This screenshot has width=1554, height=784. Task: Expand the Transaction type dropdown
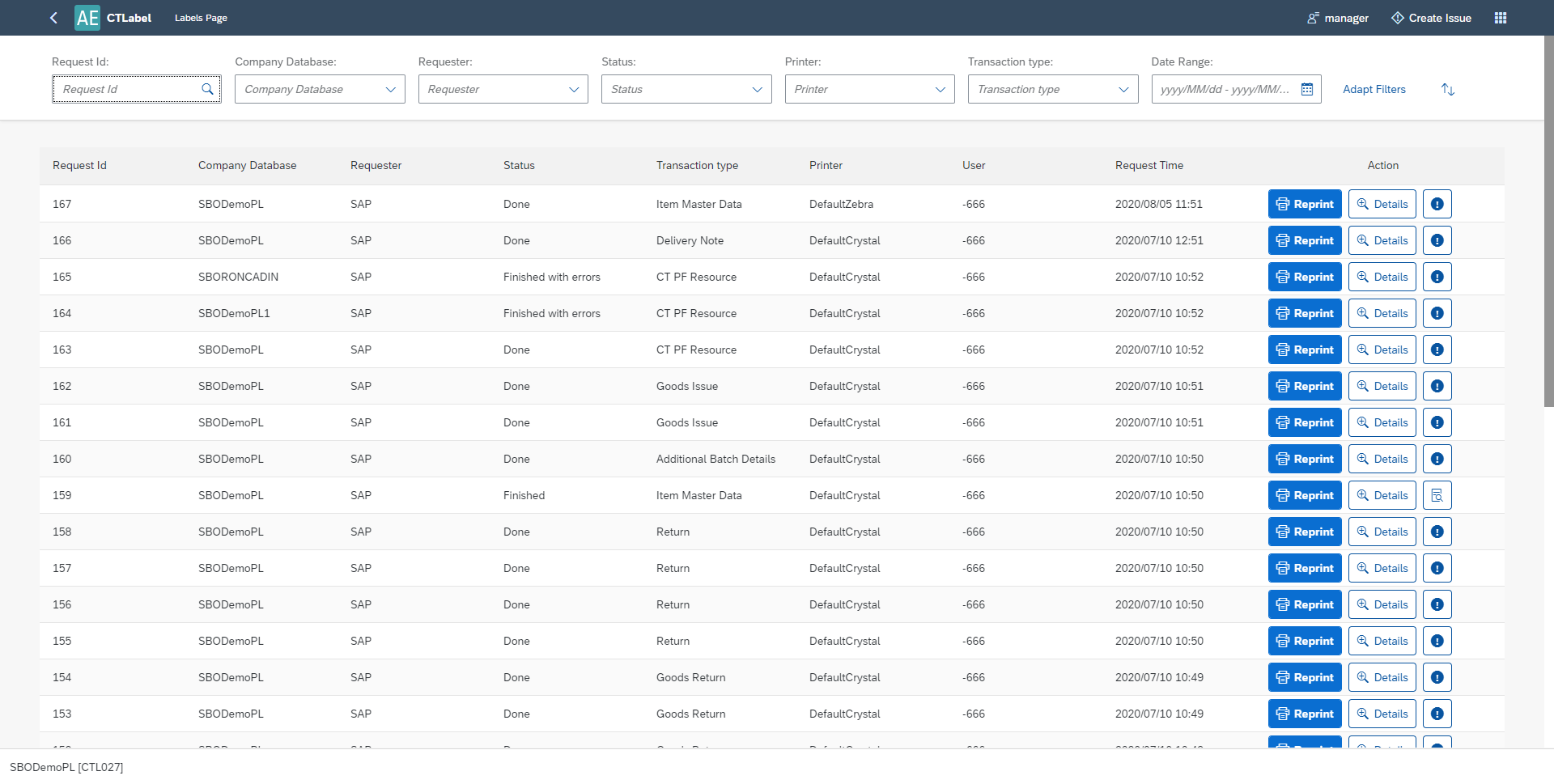tap(1123, 89)
